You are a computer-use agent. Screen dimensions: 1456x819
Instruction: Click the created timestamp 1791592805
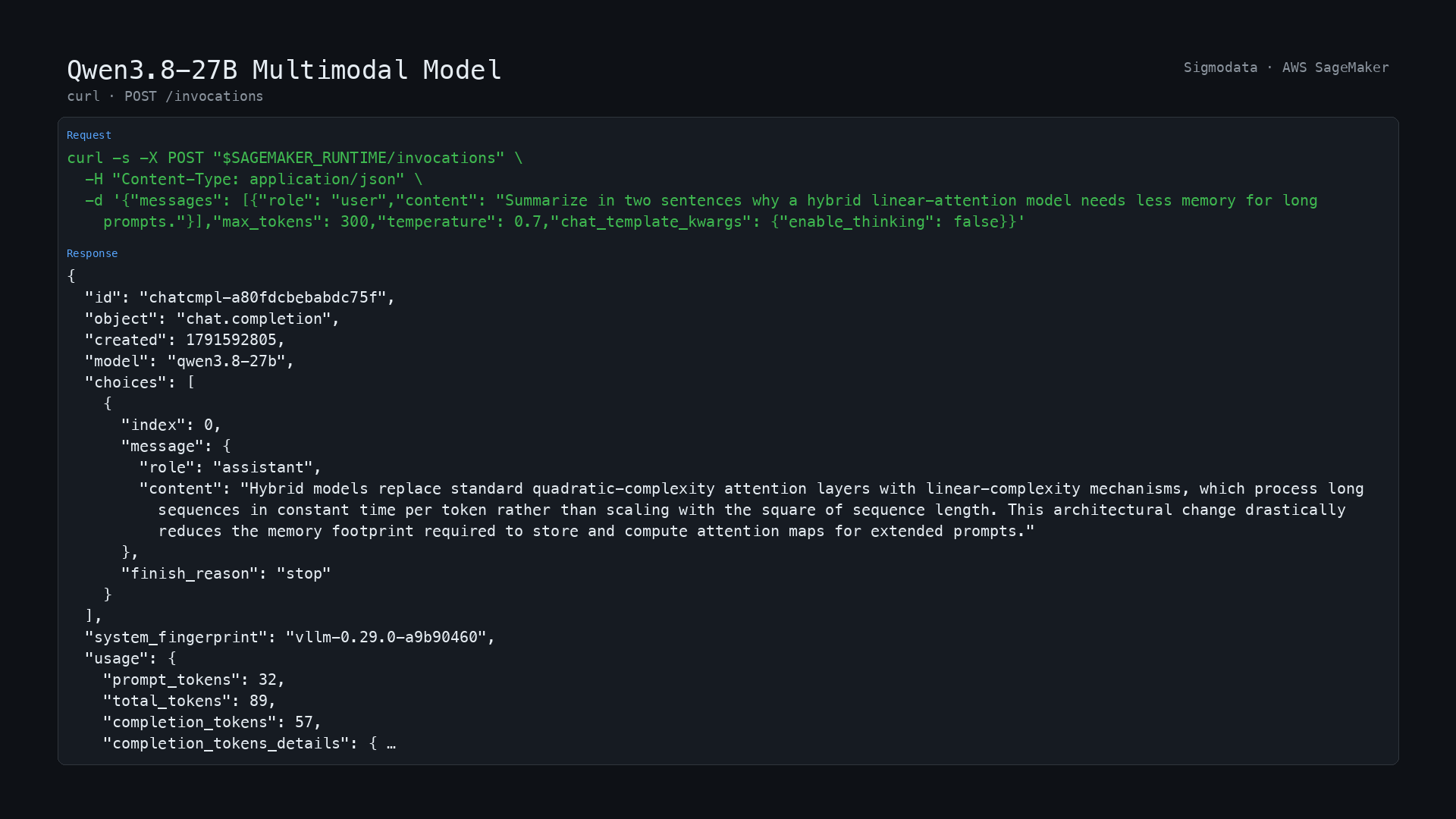[231, 340]
